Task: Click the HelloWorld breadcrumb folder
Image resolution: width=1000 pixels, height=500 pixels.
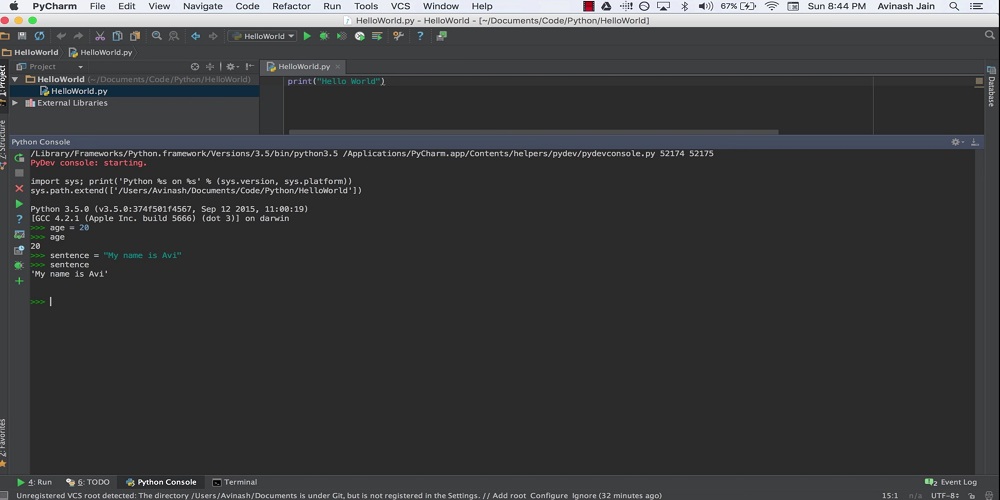Action: 30,52
